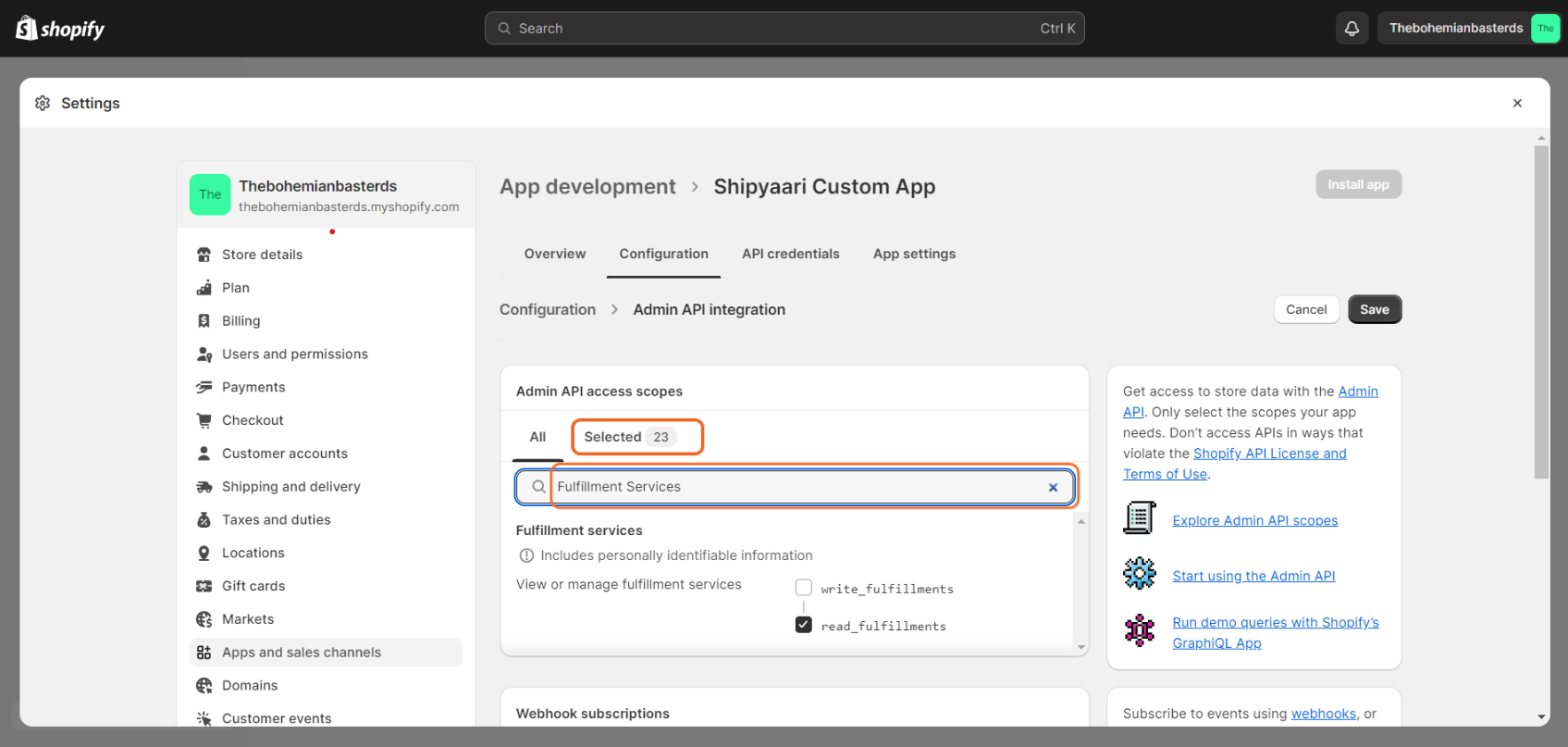1568x747 pixels.
Task: Click the GraphiQL bug icon
Action: tap(1140, 630)
